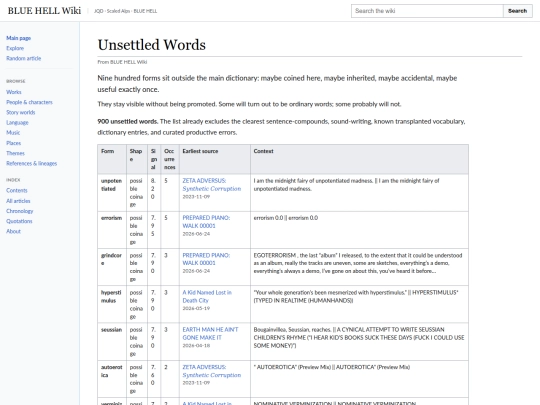Click the date 2023-11-09 in unpotentiated row

[196, 197]
